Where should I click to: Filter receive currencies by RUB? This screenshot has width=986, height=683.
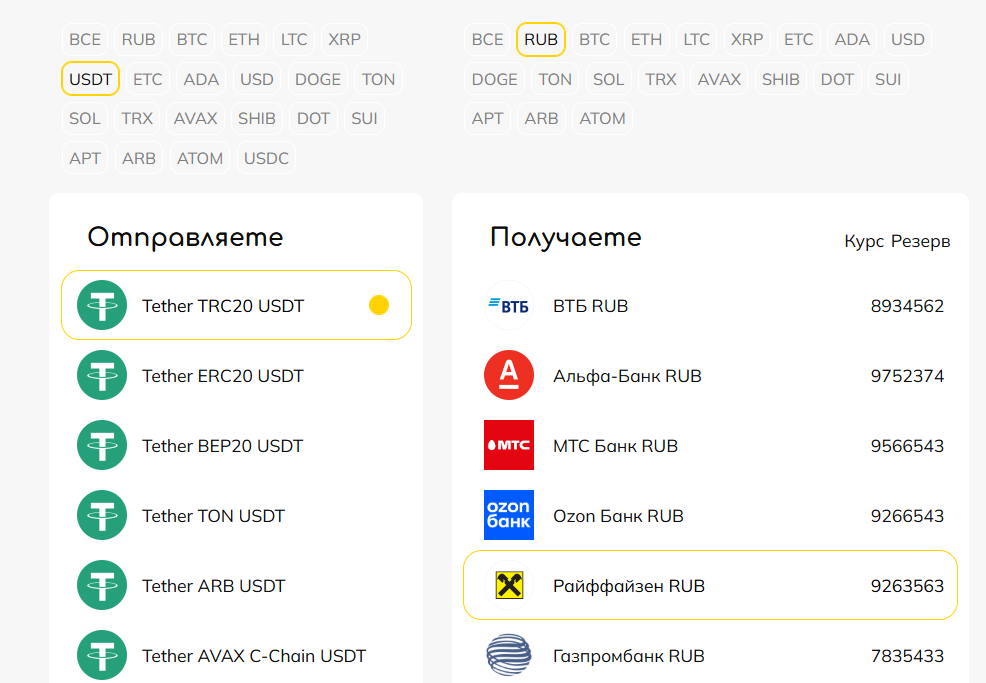click(541, 40)
